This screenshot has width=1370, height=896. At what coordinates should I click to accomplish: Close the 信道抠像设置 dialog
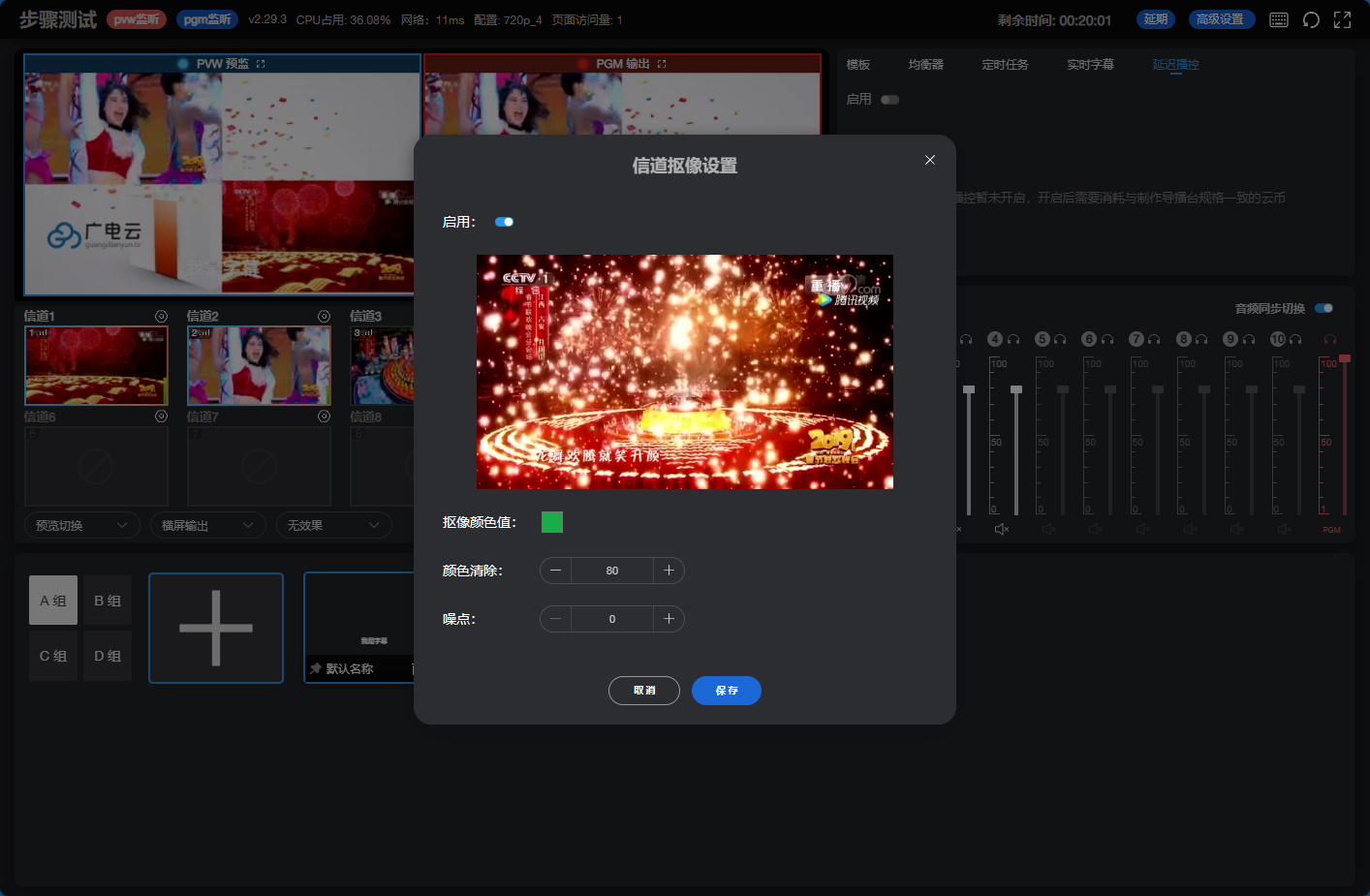pos(930,160)
